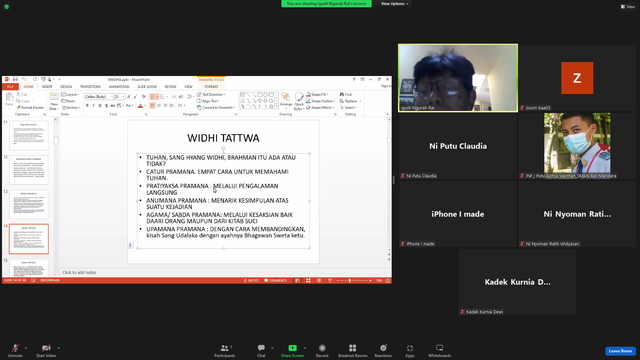Cut the selection using Cut icon
This screenshot has width=640, height=360.
click(22, 94)
